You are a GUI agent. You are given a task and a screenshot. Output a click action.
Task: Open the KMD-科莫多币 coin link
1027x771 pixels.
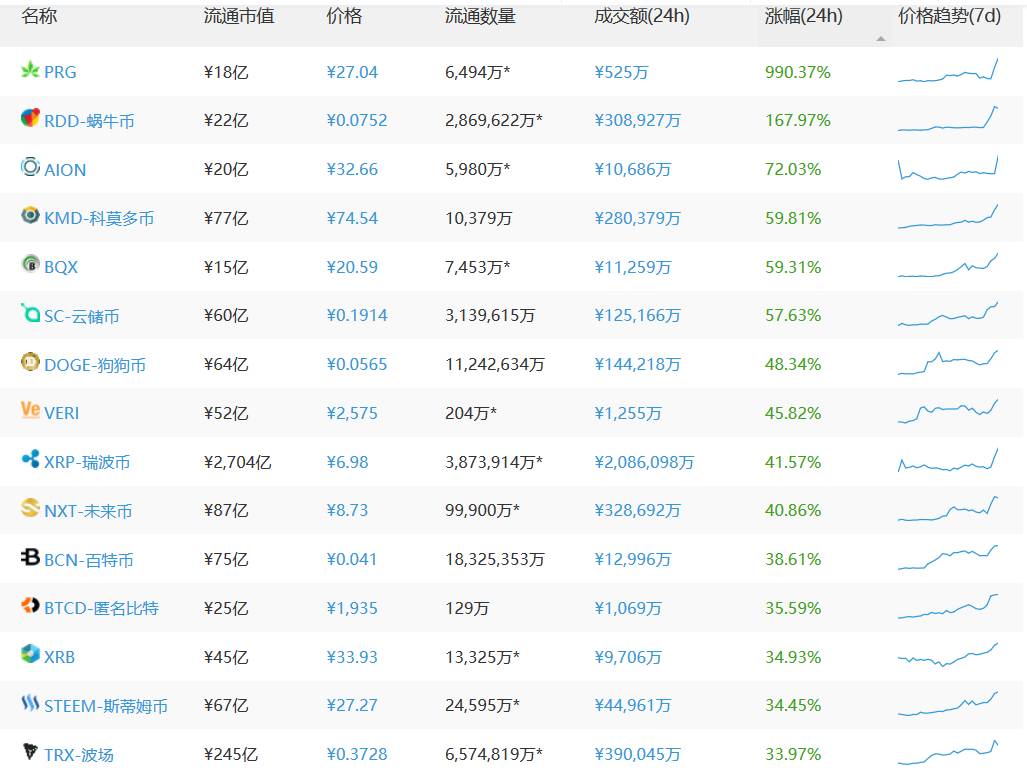click(x=99, y=218)
